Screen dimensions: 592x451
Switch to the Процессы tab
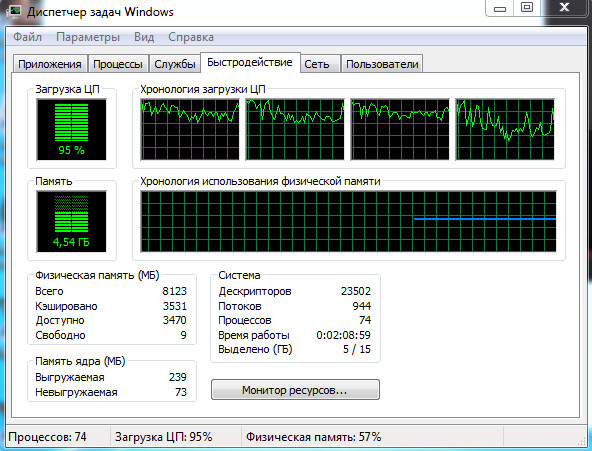pos(118,64)
